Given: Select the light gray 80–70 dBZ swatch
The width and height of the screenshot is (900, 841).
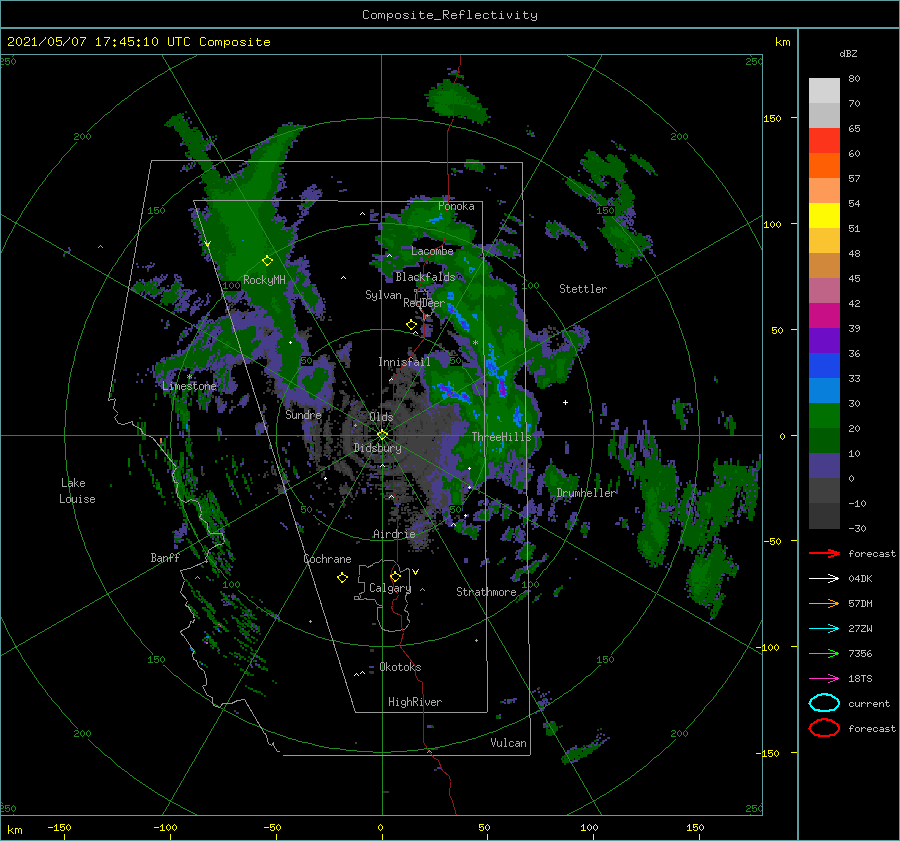Looking at the screenshot, I should (x=824, y=90).
